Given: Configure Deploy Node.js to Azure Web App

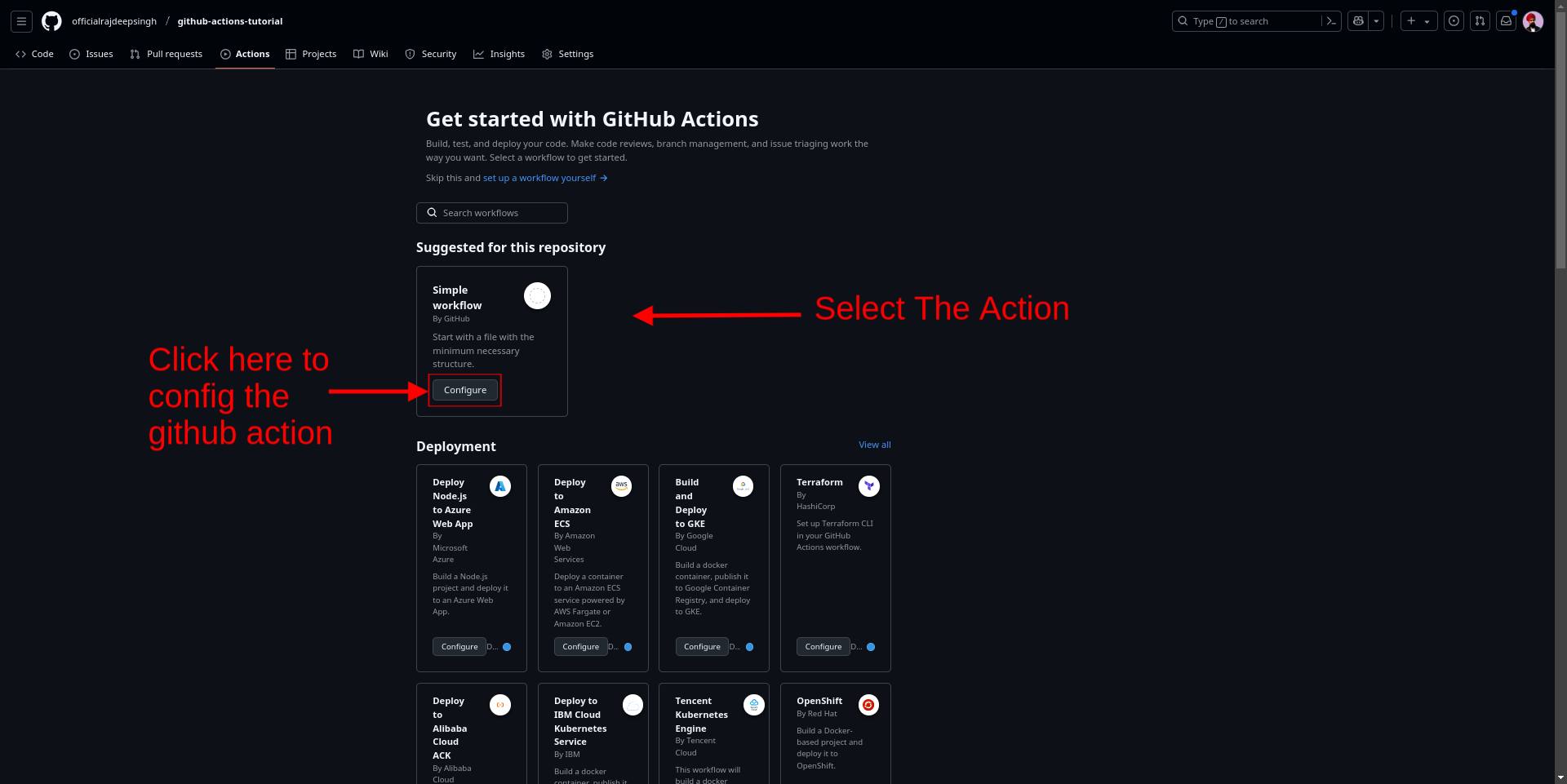Looking at the screenshot, I should [x=459, y=647].
